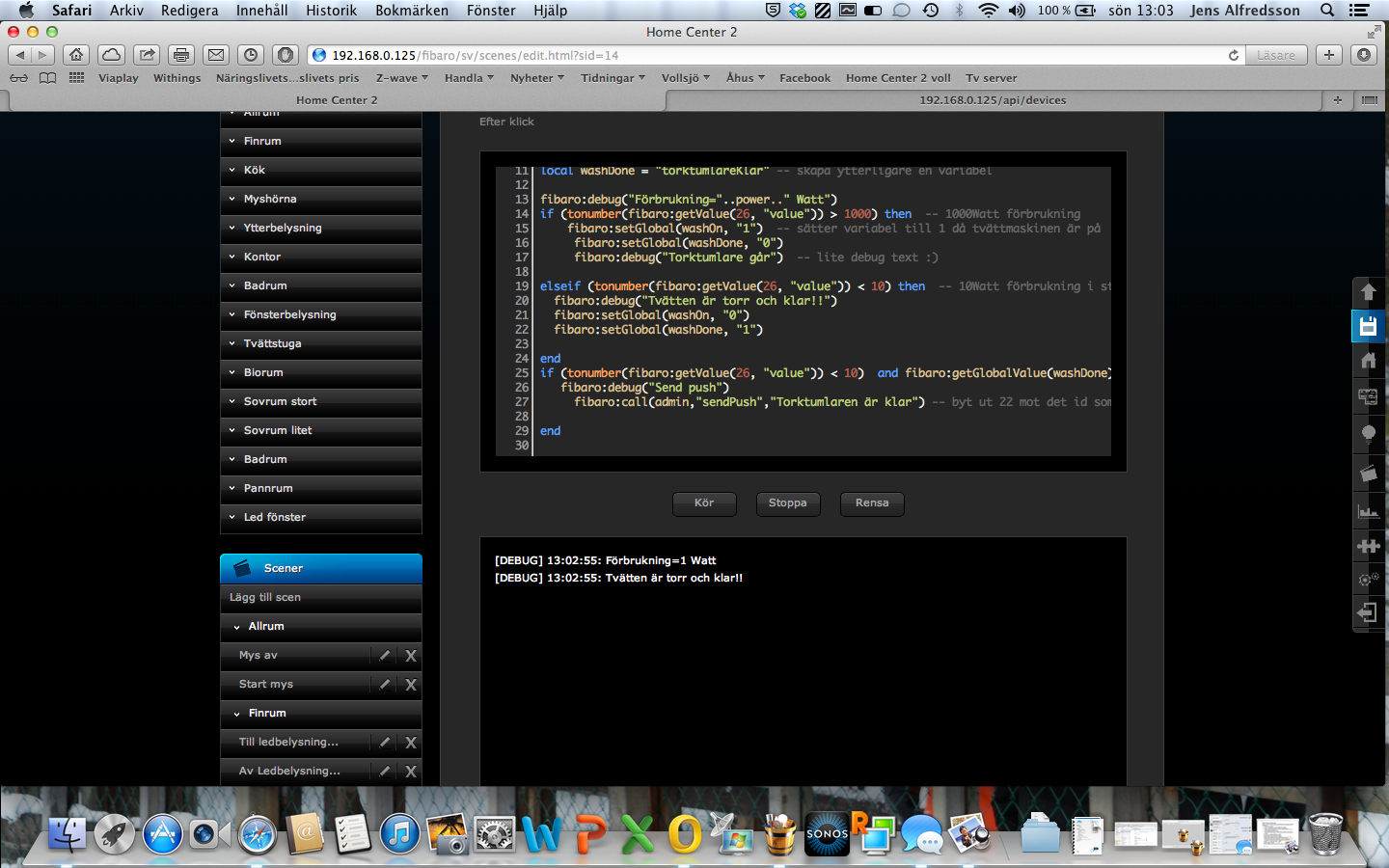This screenshot has height=868, width=1389.
Task: Open the clapperboard scenes icon in right sidebar
Action: [1368, 473]
